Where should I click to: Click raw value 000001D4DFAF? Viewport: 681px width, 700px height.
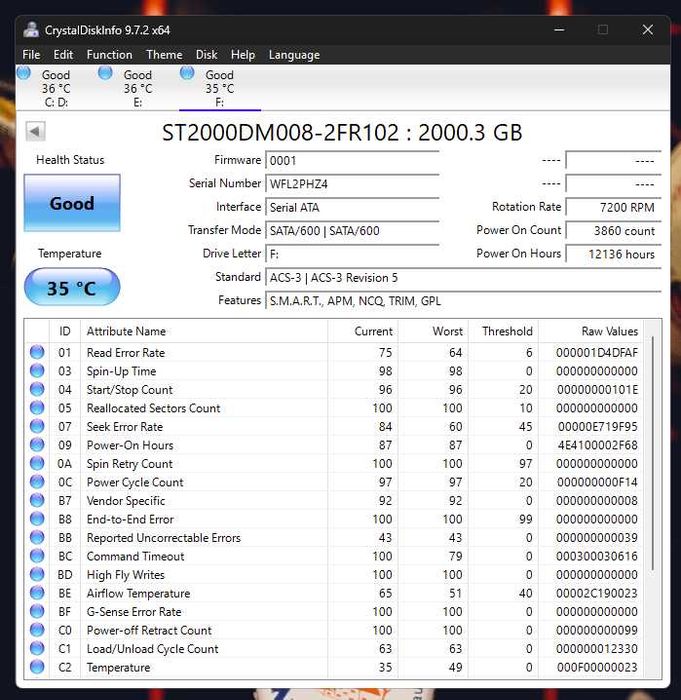coord(597,353)
